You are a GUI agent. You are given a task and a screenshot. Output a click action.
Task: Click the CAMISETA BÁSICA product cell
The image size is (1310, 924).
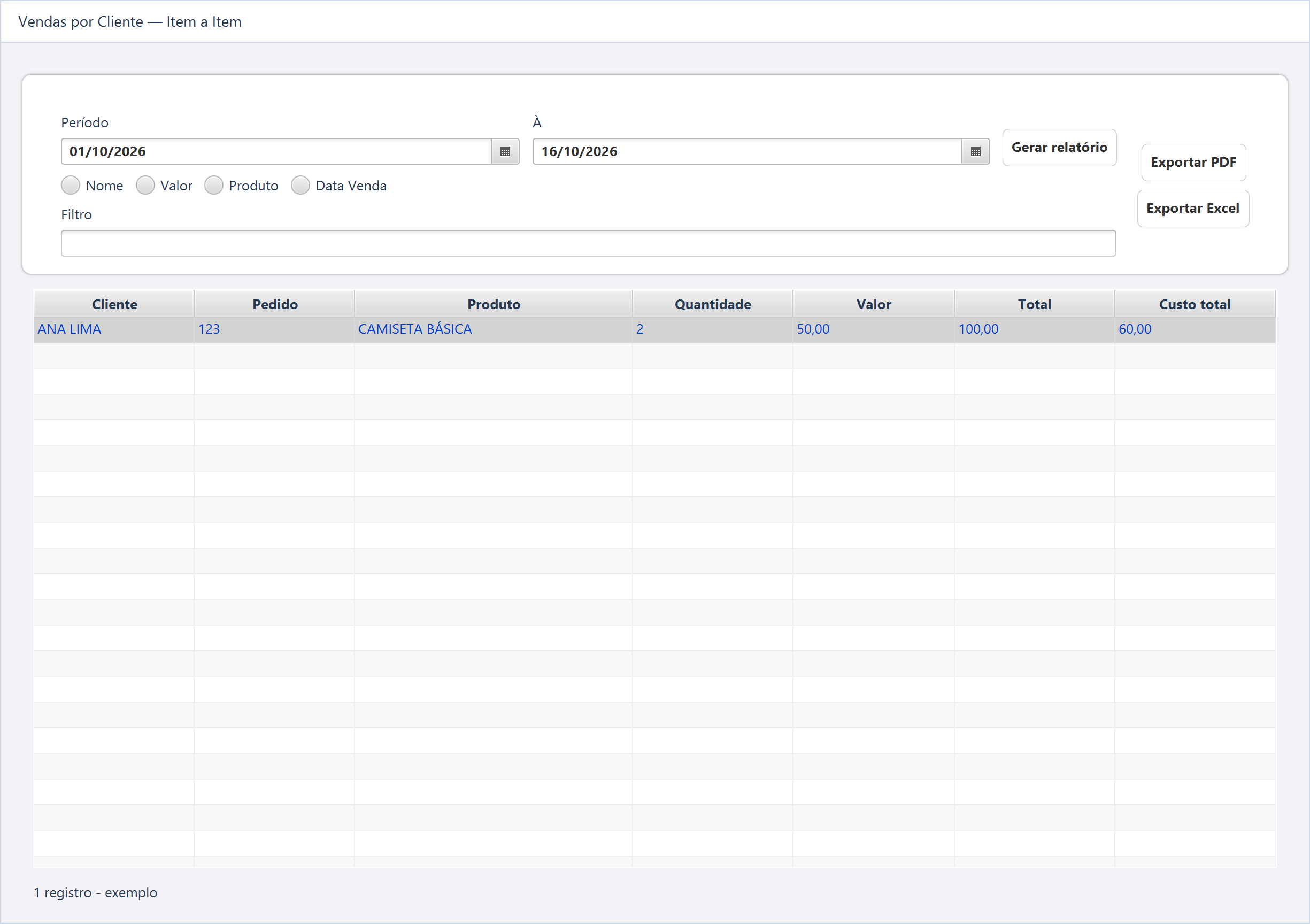coord(494,329)
